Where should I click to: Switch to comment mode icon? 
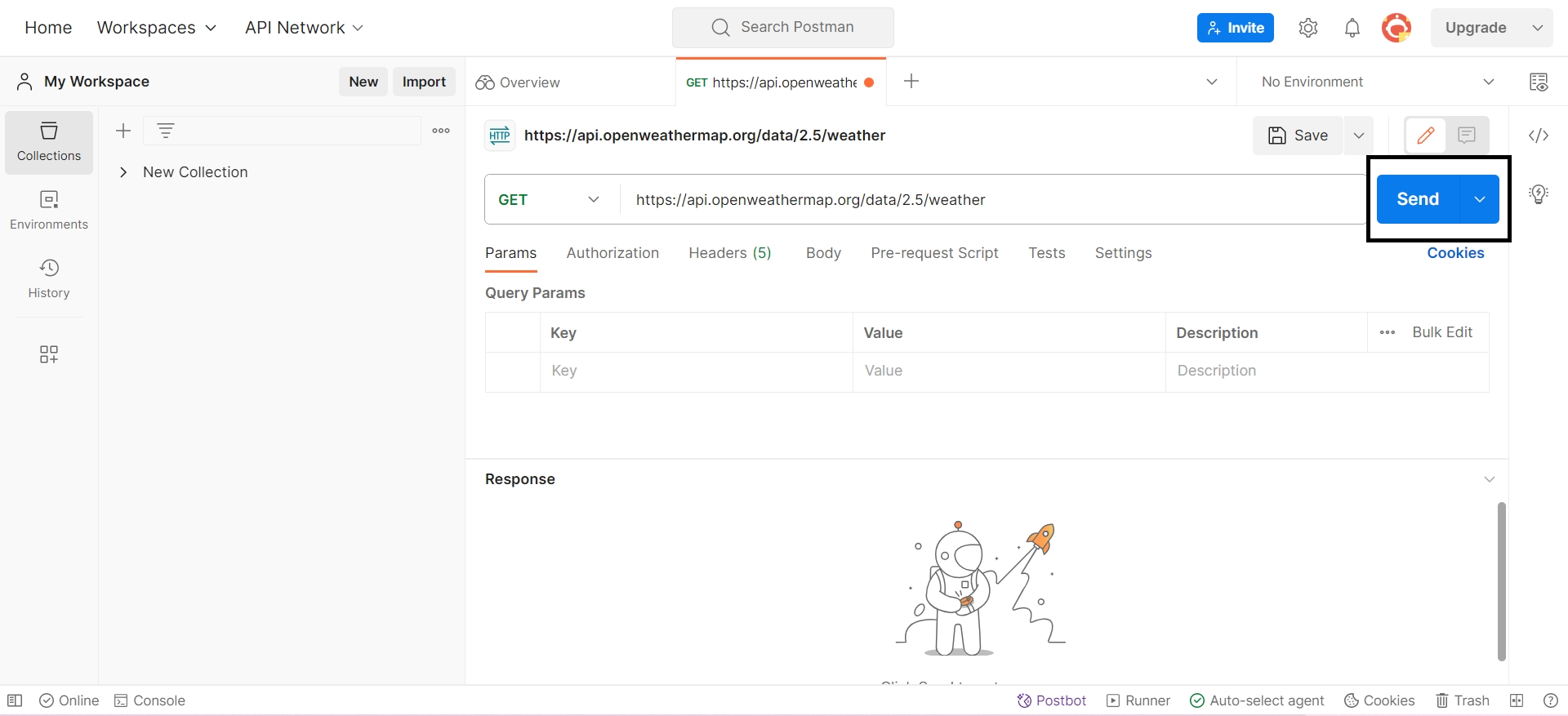point(1467,136)
